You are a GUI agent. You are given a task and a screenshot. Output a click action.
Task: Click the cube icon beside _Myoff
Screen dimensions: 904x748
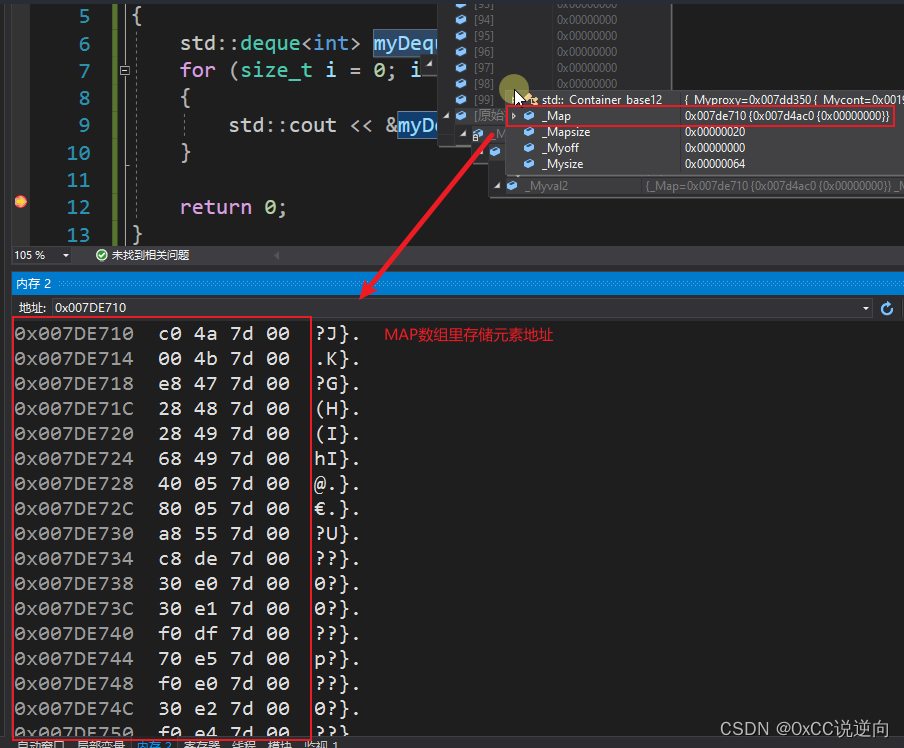tap(528, 148)
